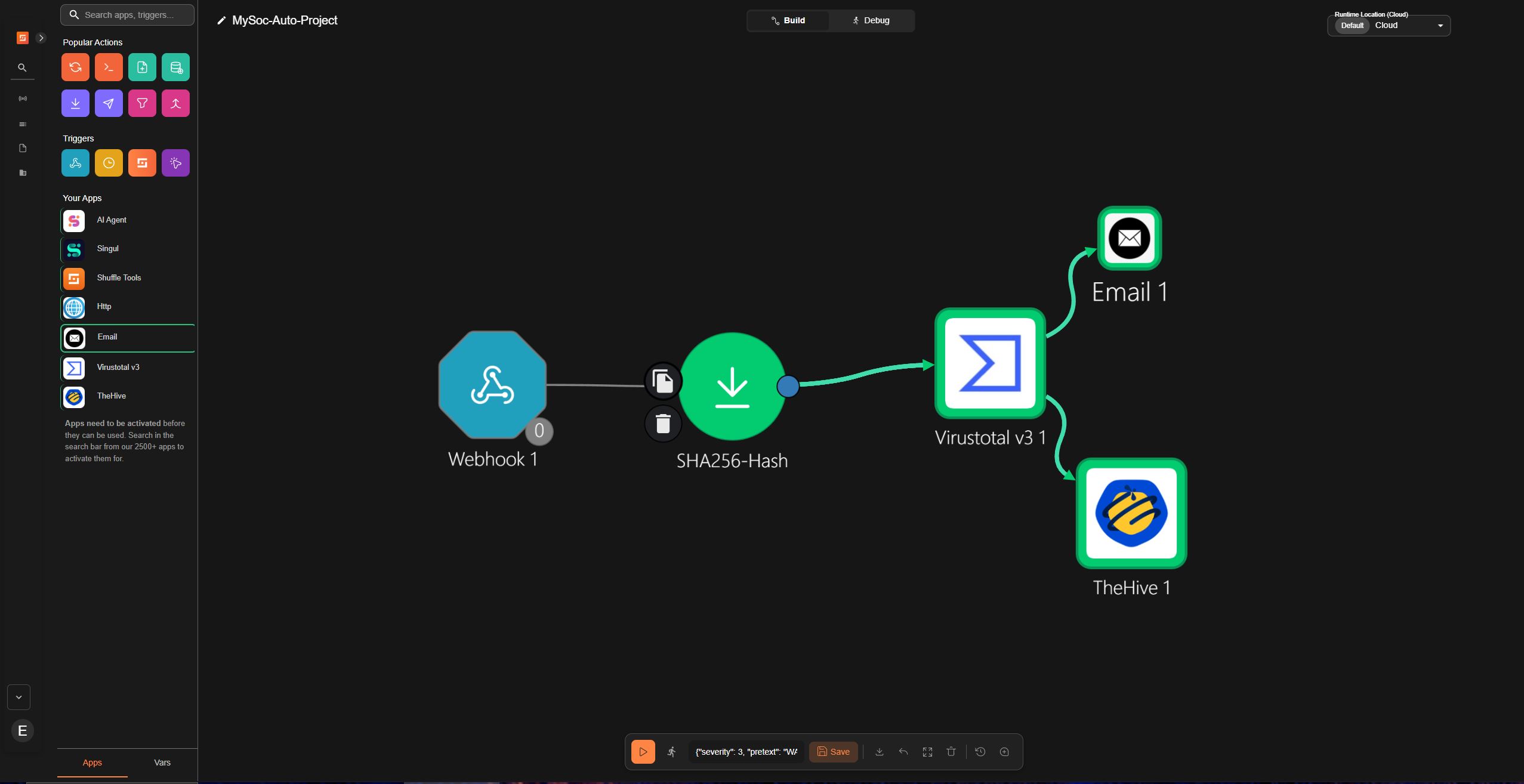Screen dimensions: 1524x784
Task: Click the MySoc-Auto-Project workflow title
Action: point(285,20)
